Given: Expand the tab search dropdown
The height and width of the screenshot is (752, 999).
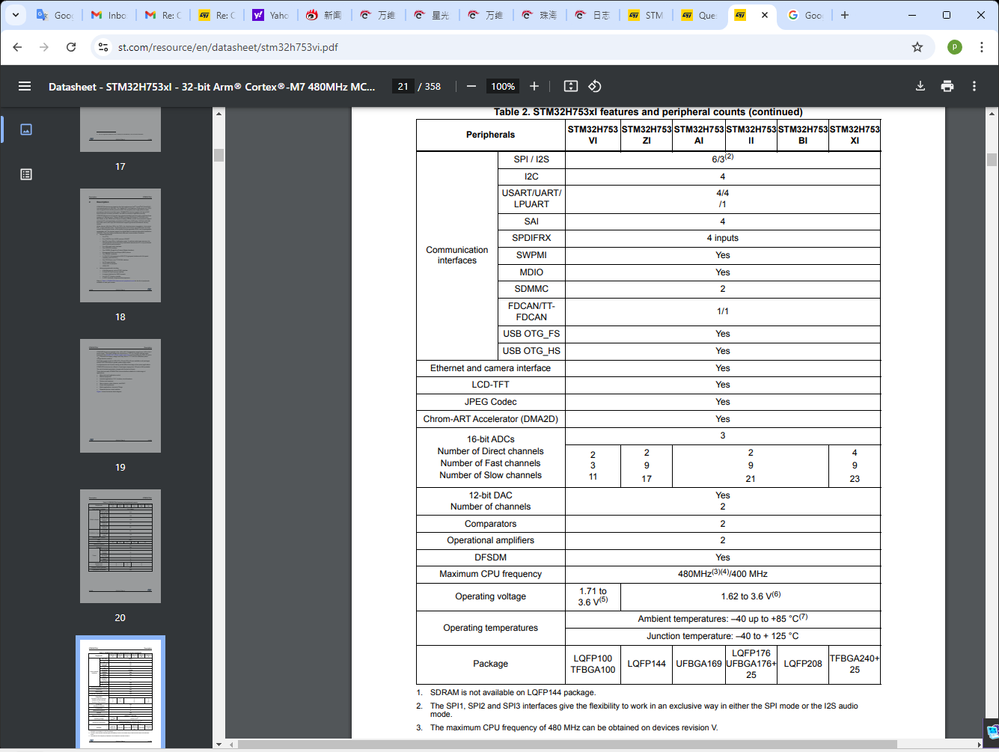Looking at the screenshot, I should point(15,15).
